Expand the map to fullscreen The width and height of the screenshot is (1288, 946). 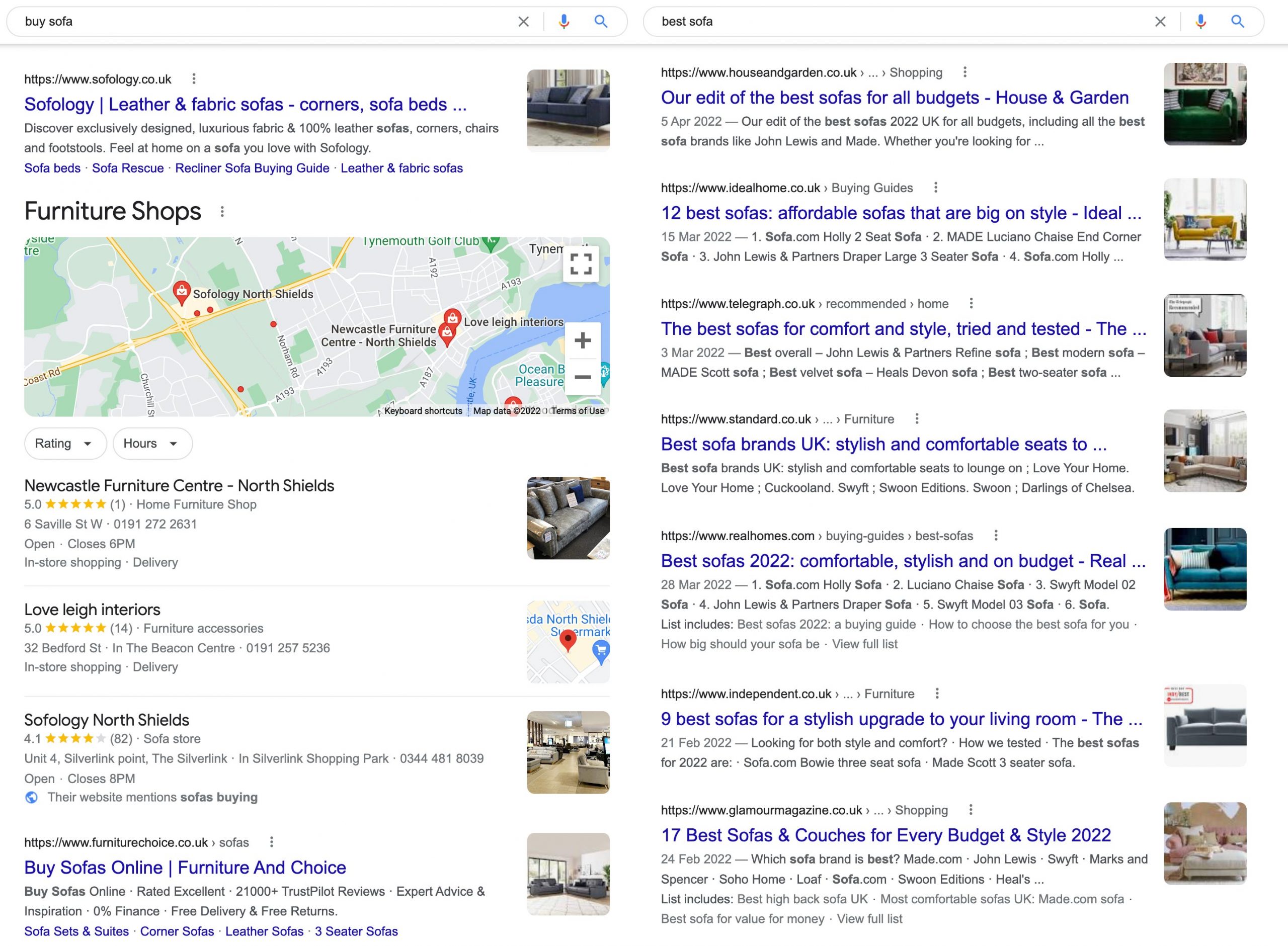[x=581, y=264]
